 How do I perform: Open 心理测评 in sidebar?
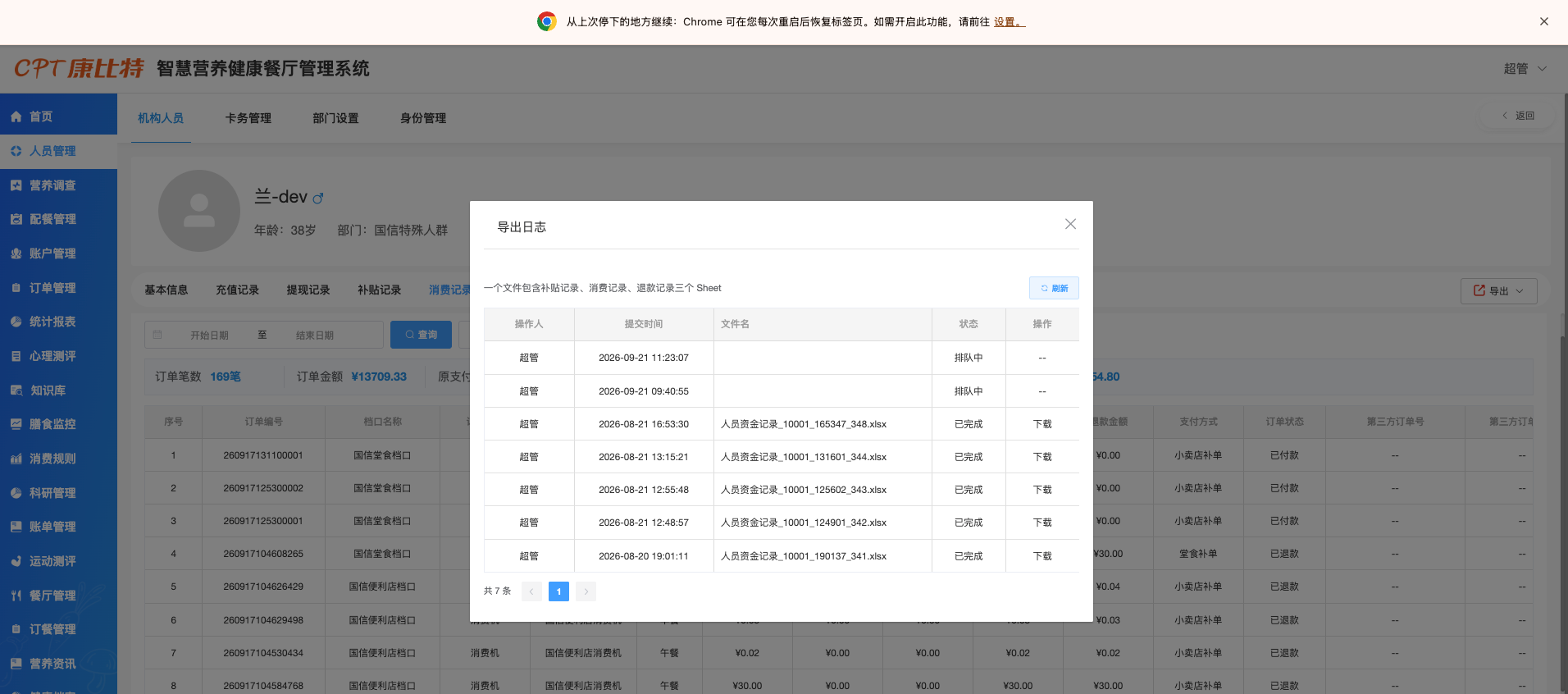point(58,356)
